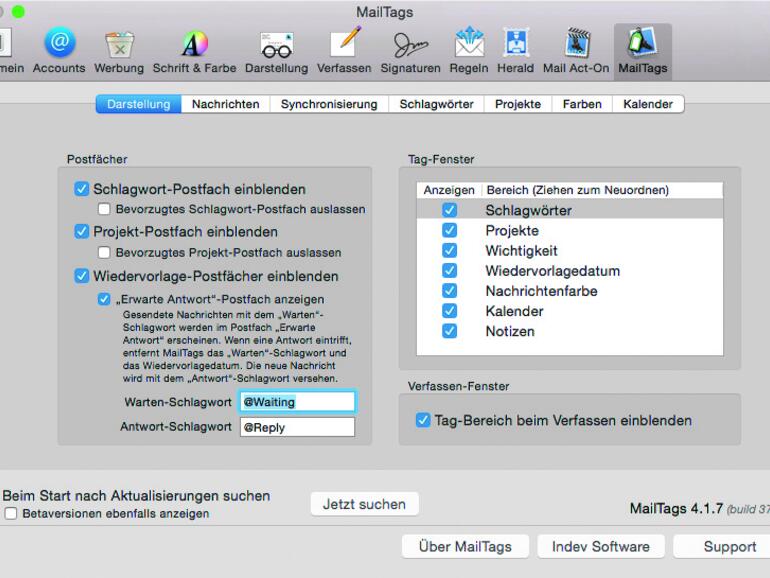
Task: Open the Werbung junk mail pane
Action: point(119,52)
